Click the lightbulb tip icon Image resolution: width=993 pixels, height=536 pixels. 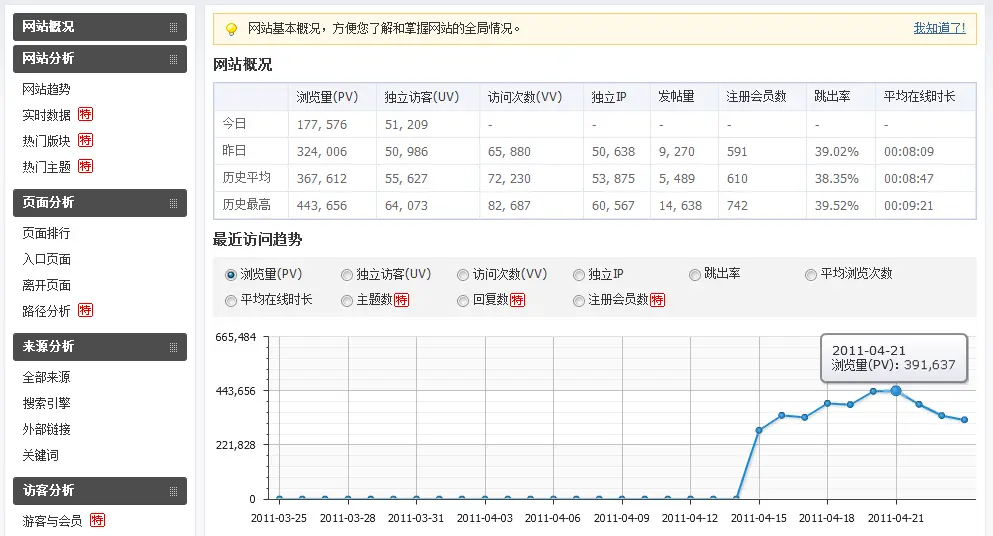point(231,29)
